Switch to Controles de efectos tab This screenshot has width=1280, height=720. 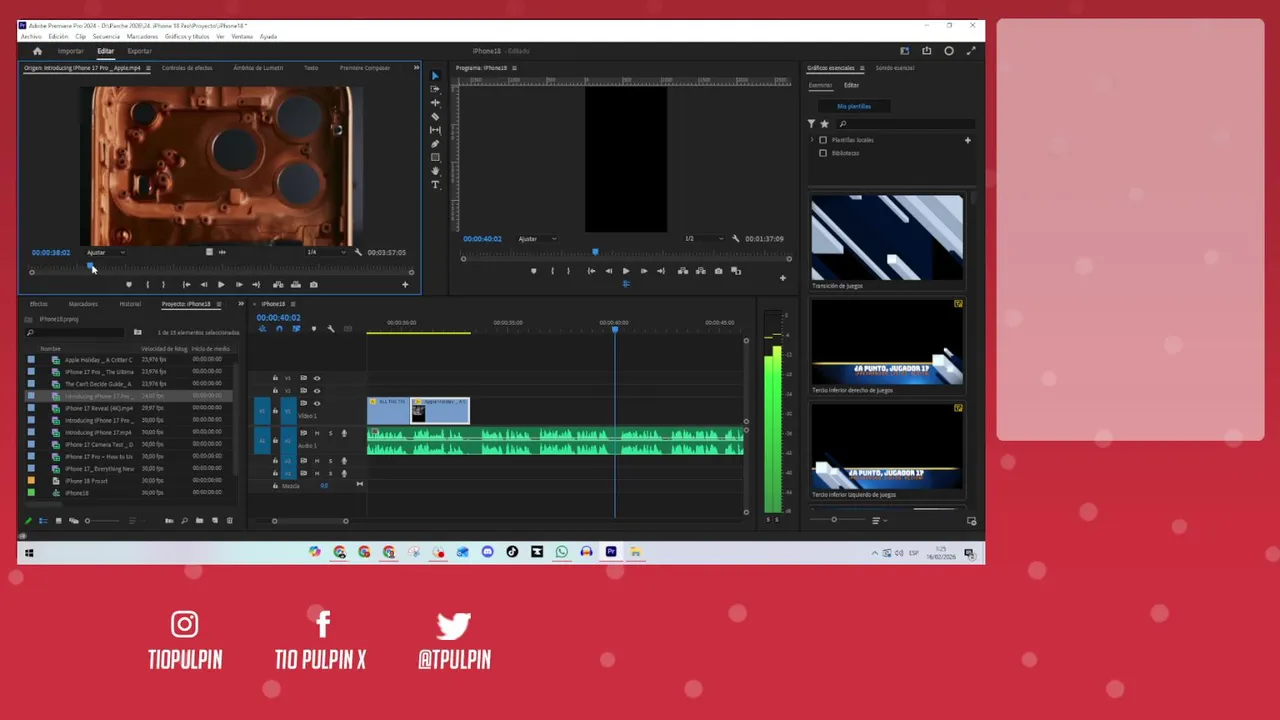(x=187, y=68)
